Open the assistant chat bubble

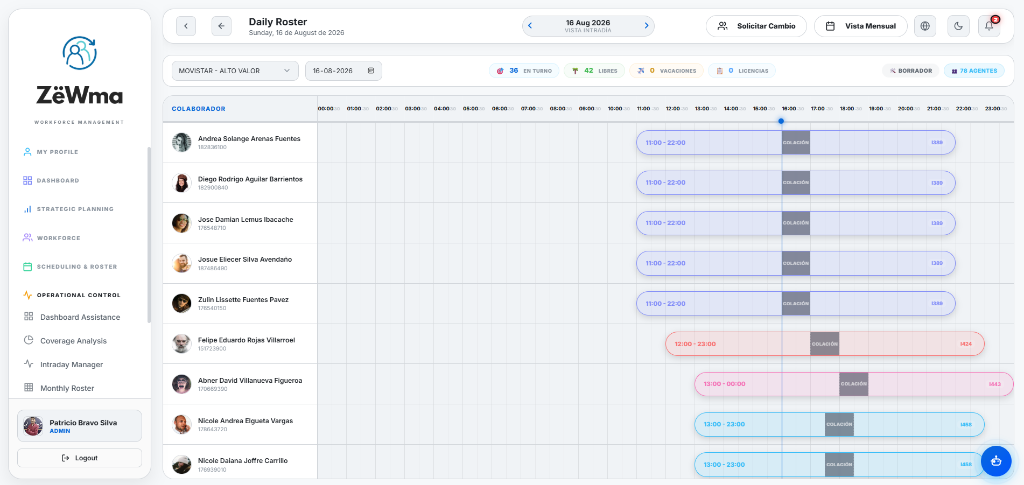996,460
